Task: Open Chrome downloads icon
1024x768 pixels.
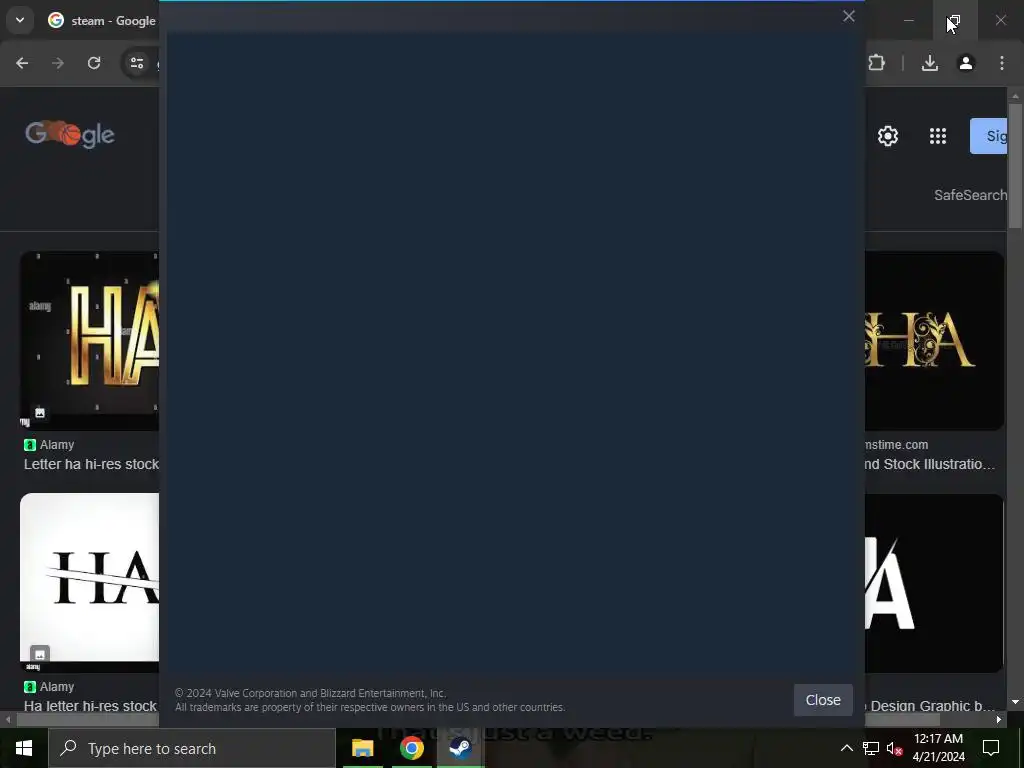Action: (930, 63)
